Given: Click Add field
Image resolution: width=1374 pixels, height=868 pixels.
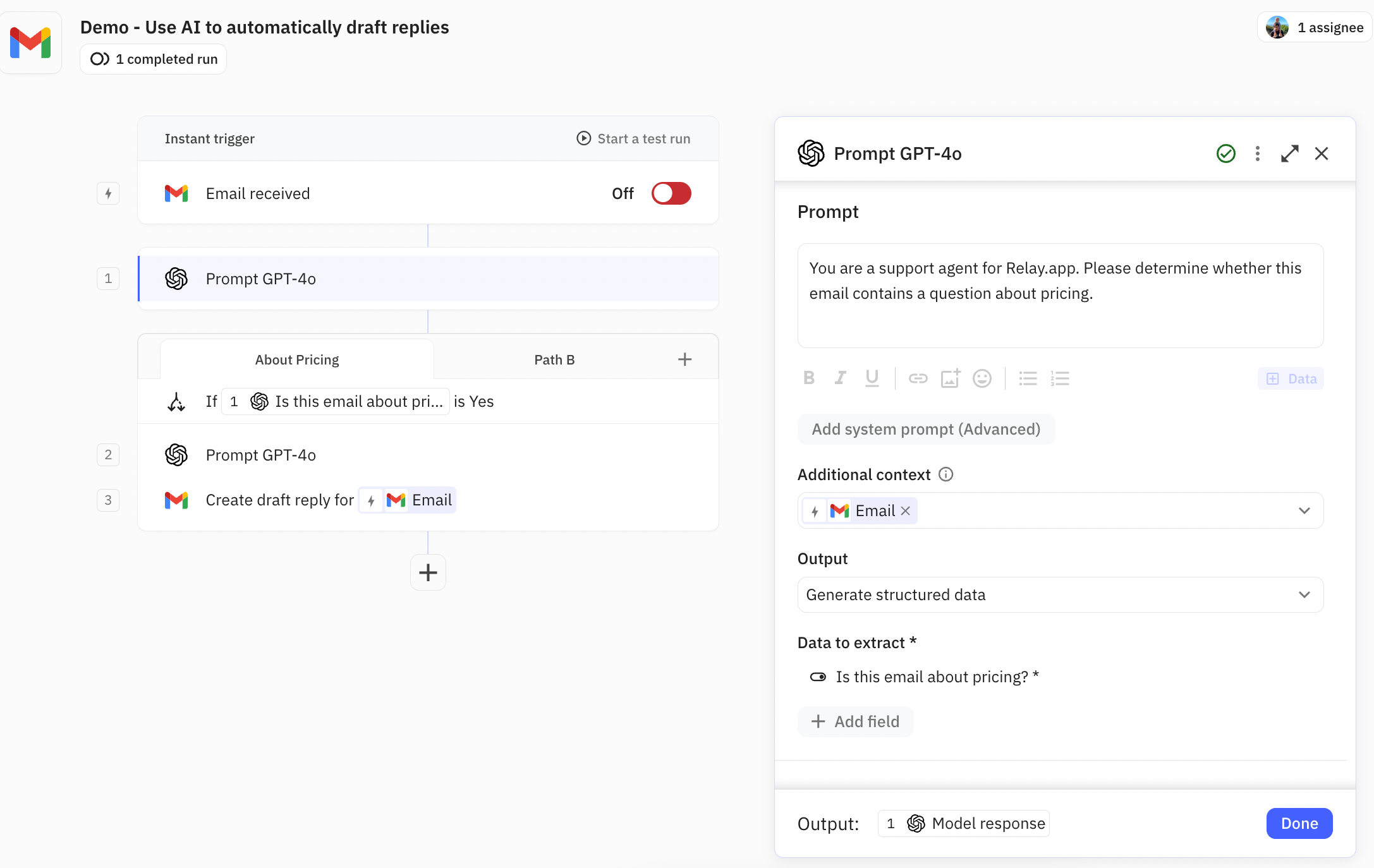Looking at the screenshot, I should (855, 721).
